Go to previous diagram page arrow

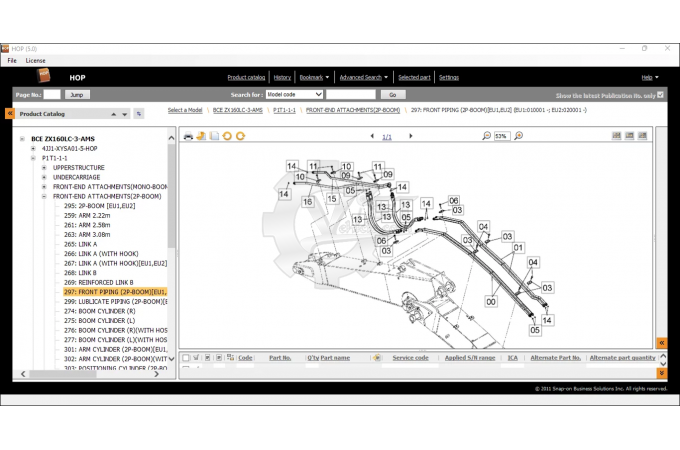(x=372, y=136)
